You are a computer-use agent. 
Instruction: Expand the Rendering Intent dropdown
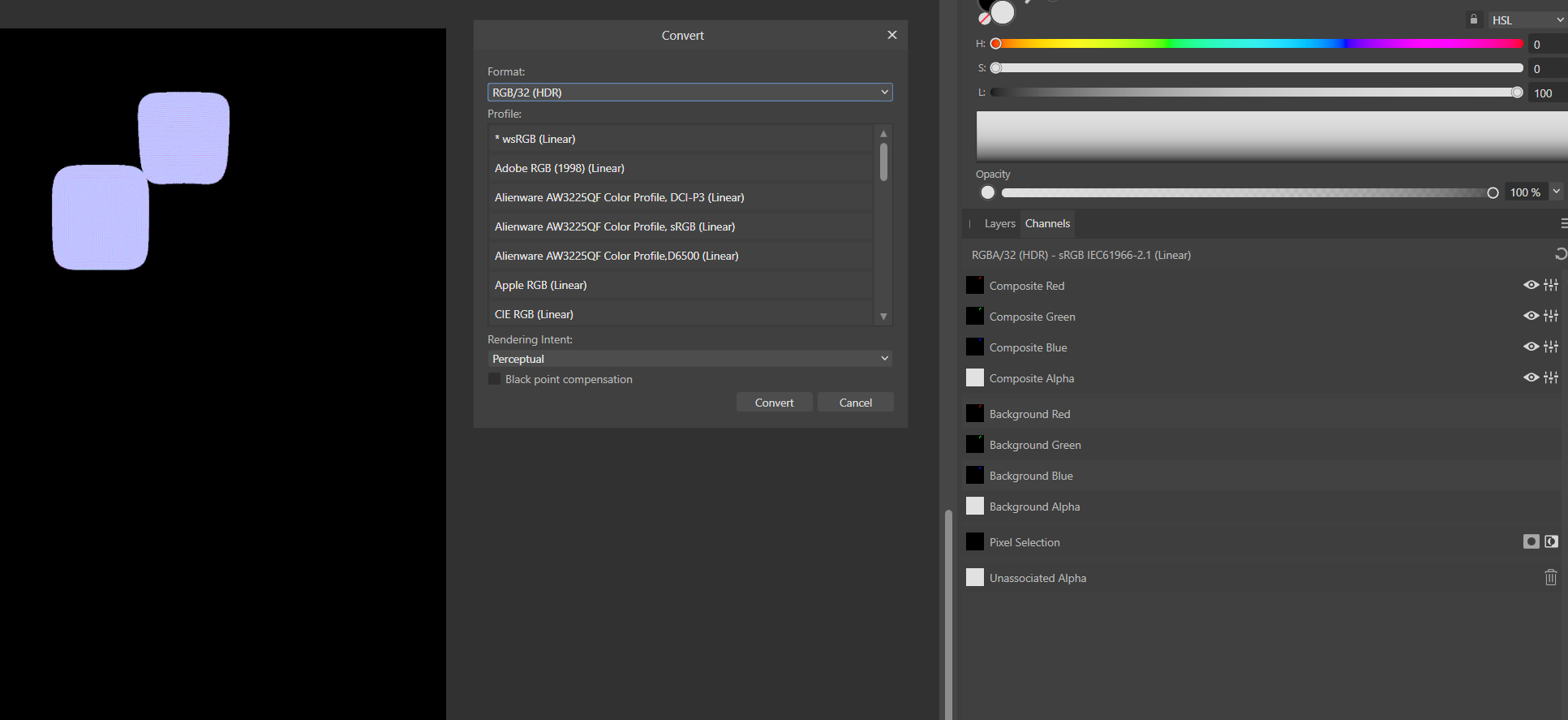(x=689, y=359)
